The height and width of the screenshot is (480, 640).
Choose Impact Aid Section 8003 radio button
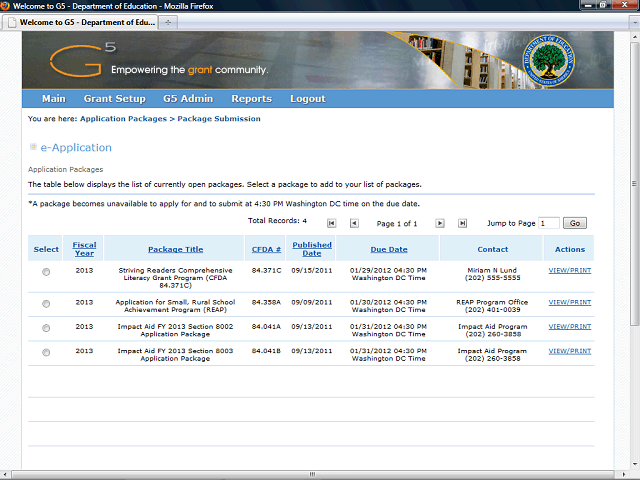pyautogui.click(x=46, y=353)
